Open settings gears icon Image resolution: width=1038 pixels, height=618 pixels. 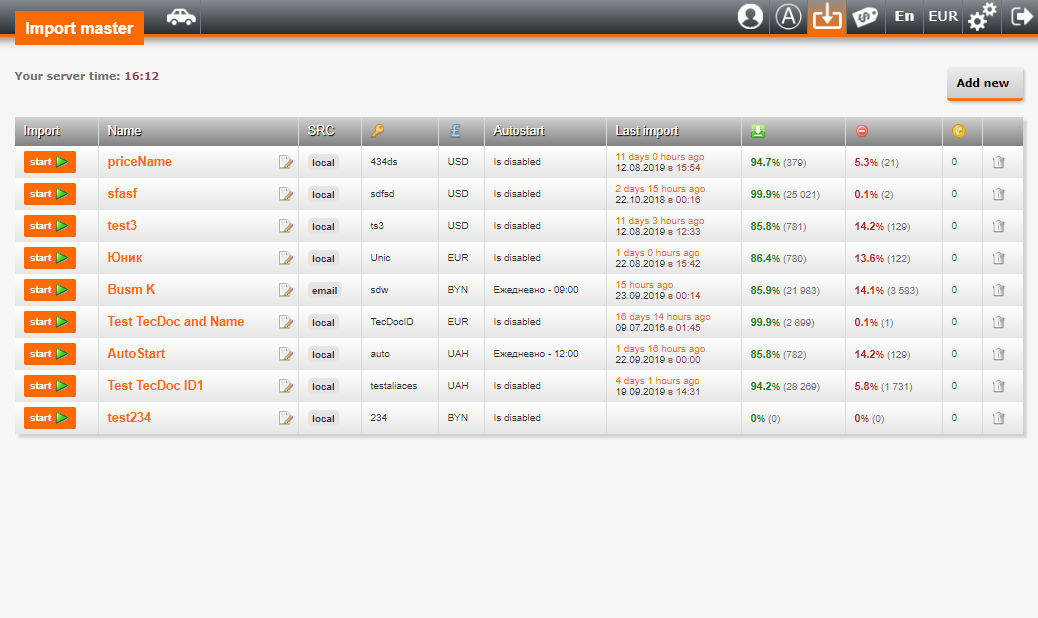coord(982,17)
